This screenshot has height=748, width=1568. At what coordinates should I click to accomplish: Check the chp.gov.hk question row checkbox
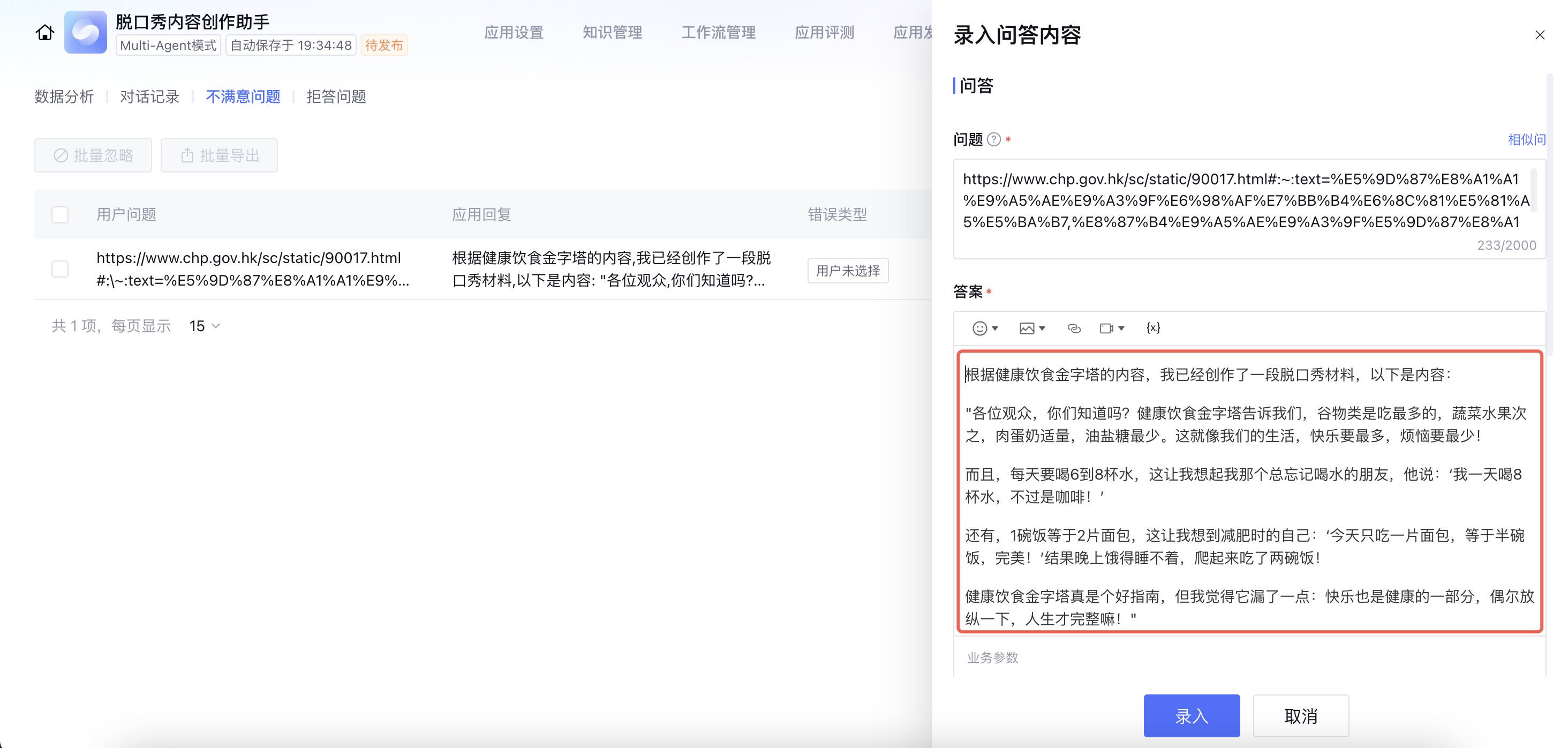click(59, 268)
